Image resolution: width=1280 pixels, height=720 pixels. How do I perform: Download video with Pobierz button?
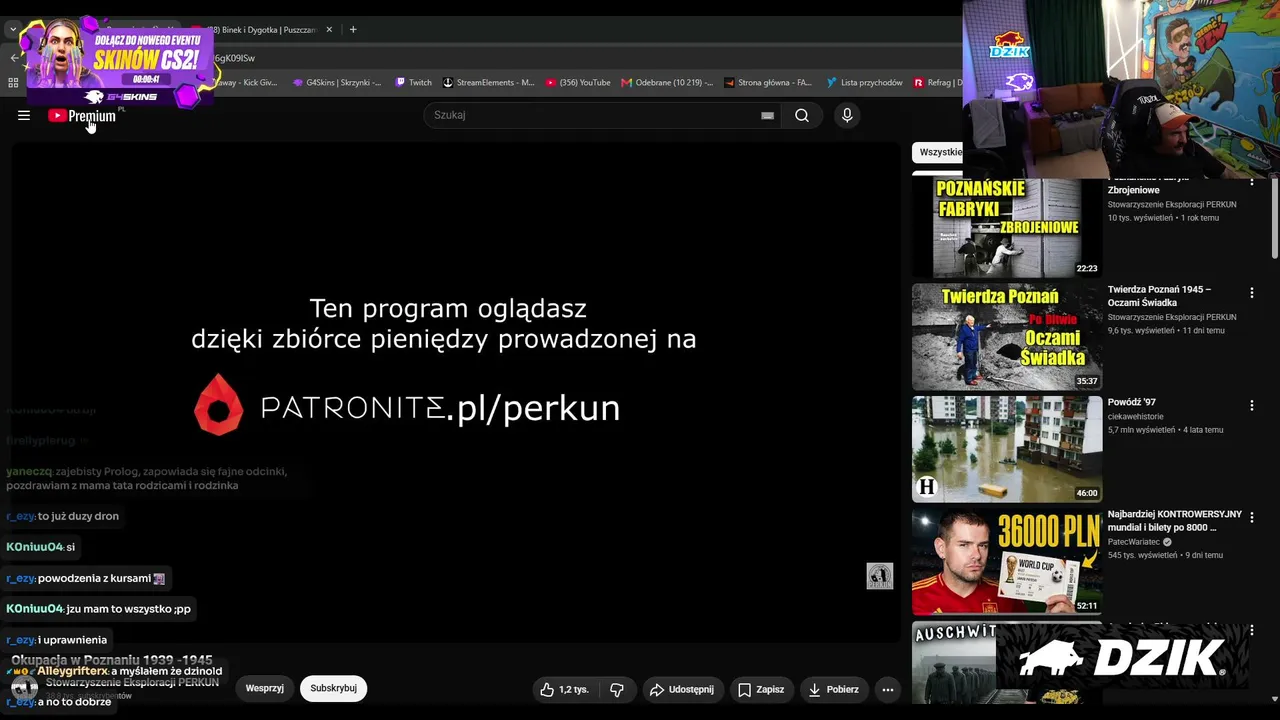(834, 689)
